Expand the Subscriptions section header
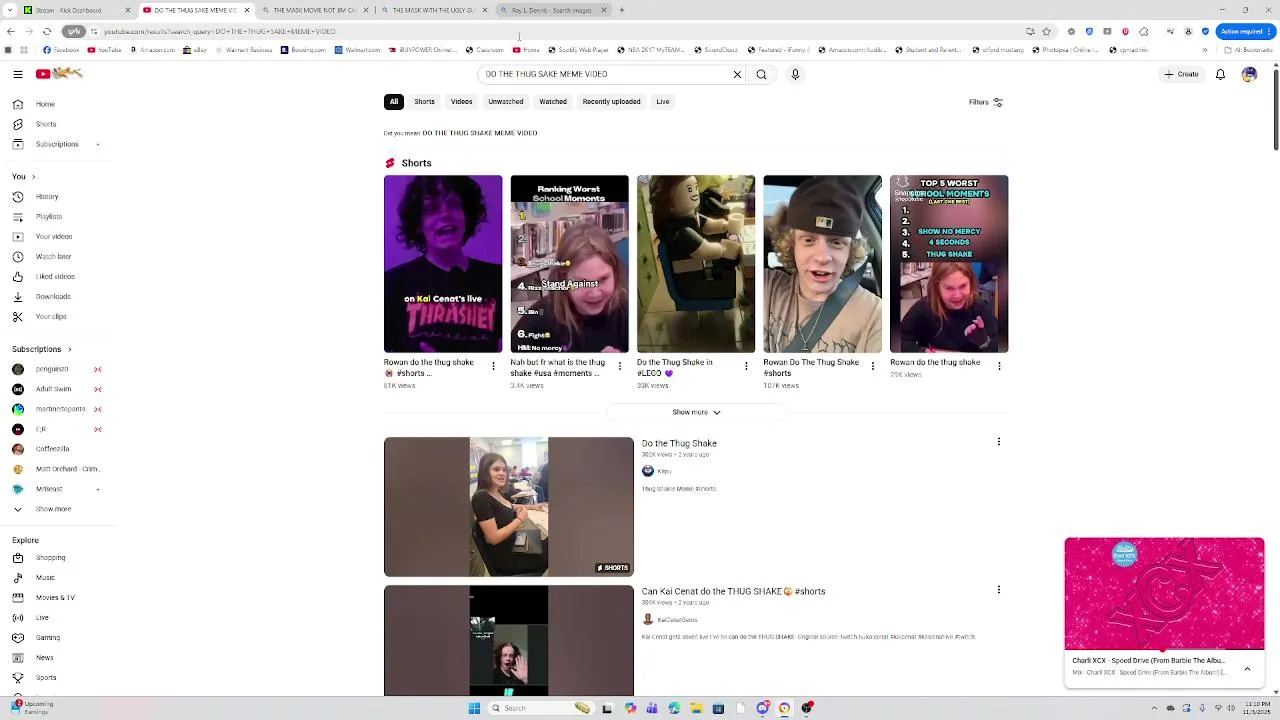Image resolution: width=1280 pixels, height=720 pixels. point(41,349)
